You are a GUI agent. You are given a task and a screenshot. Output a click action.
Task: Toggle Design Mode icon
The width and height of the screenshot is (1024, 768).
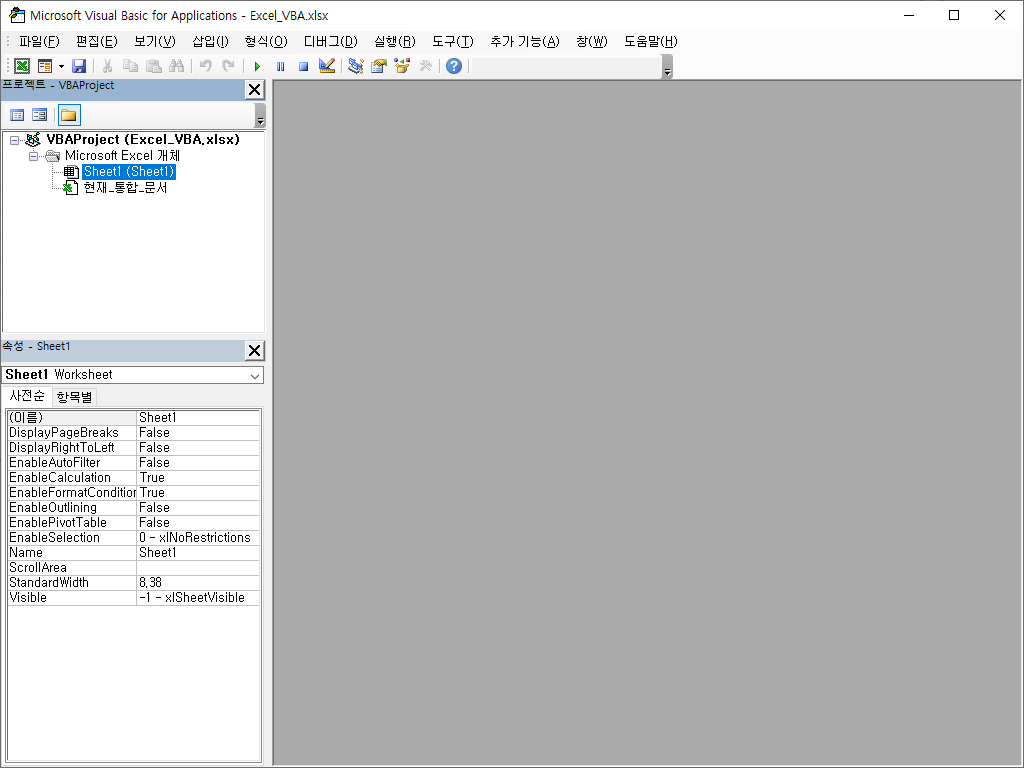[327, 66]
